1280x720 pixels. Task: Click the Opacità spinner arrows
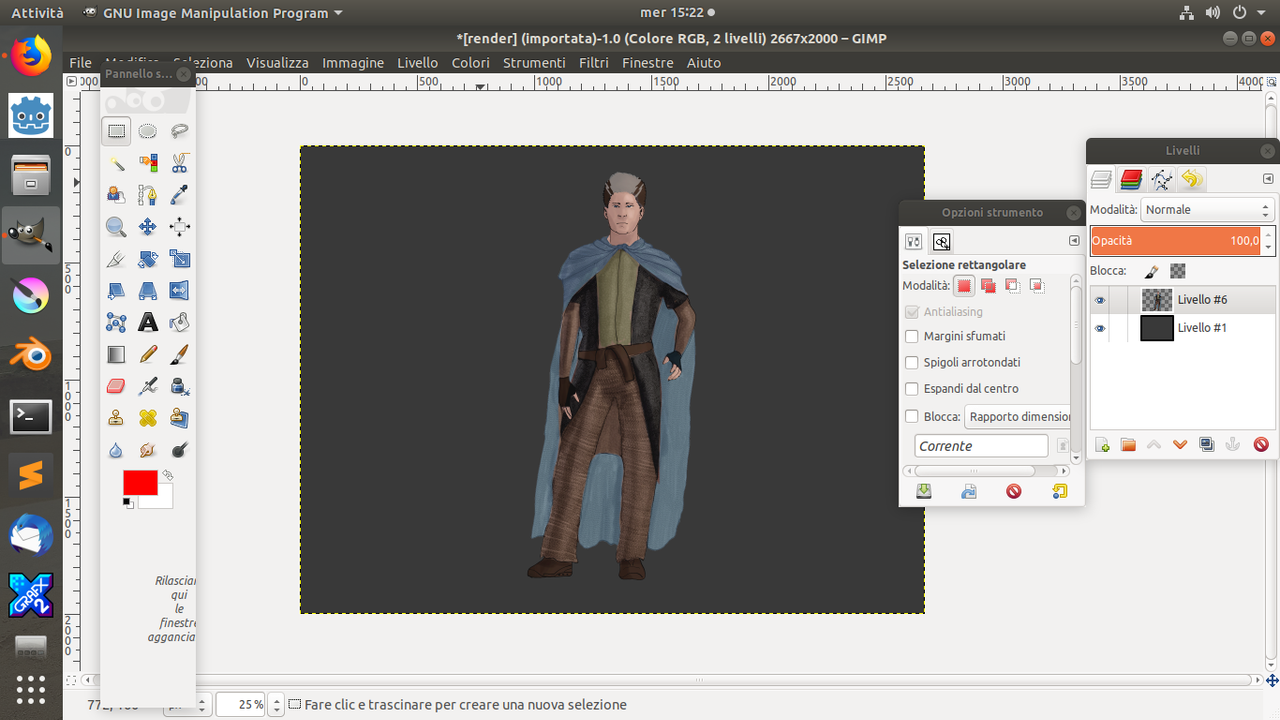[x=1268, y=241]
